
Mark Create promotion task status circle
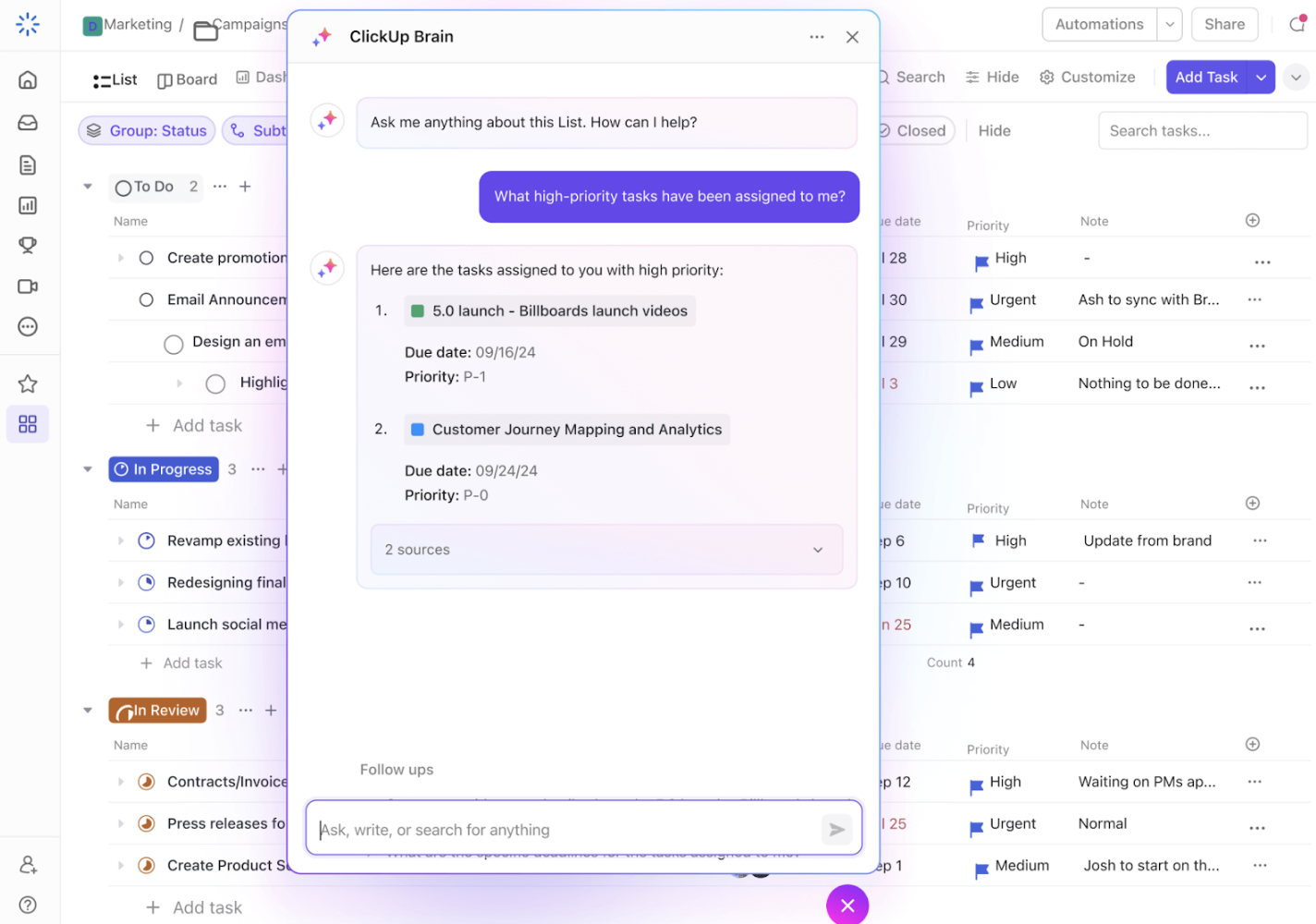(146, 258)
